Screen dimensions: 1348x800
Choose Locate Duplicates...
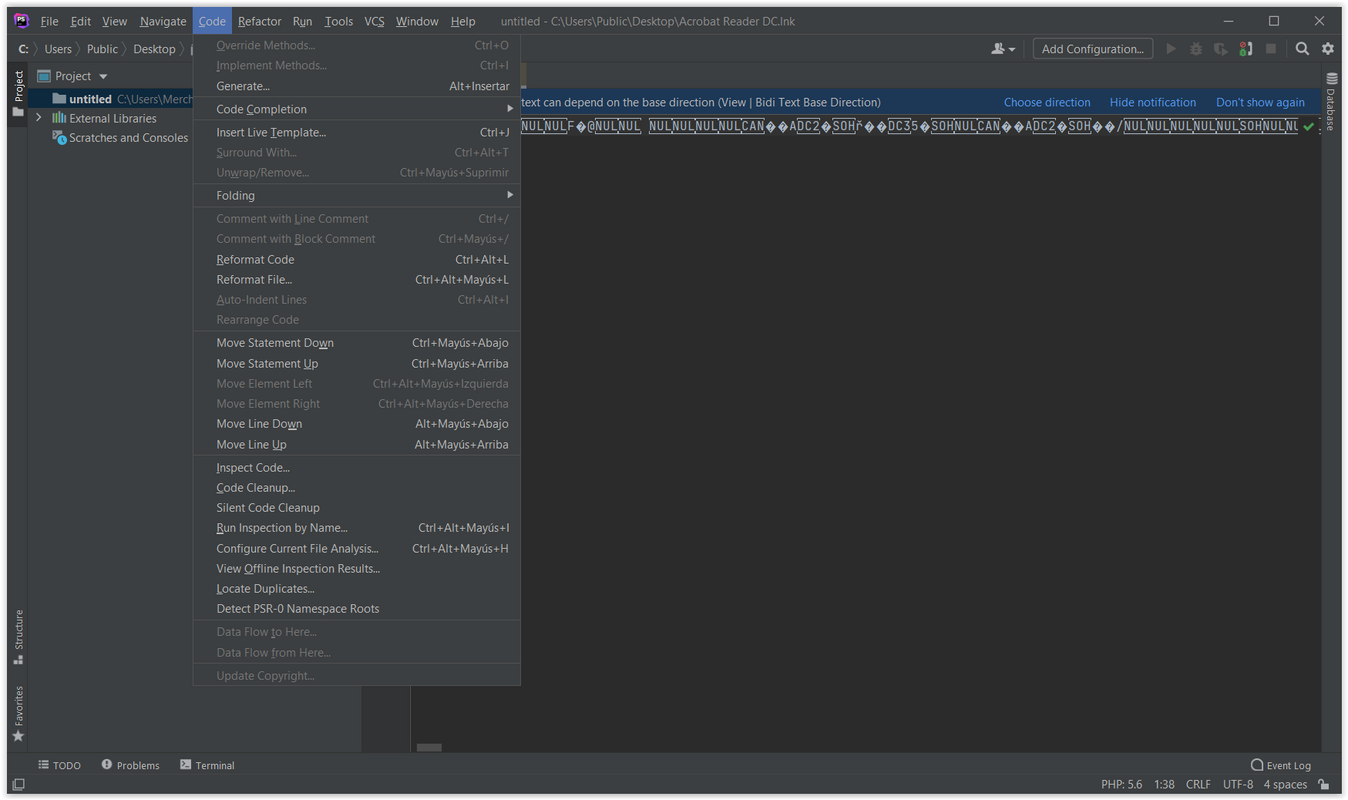[x=357, y=588]
